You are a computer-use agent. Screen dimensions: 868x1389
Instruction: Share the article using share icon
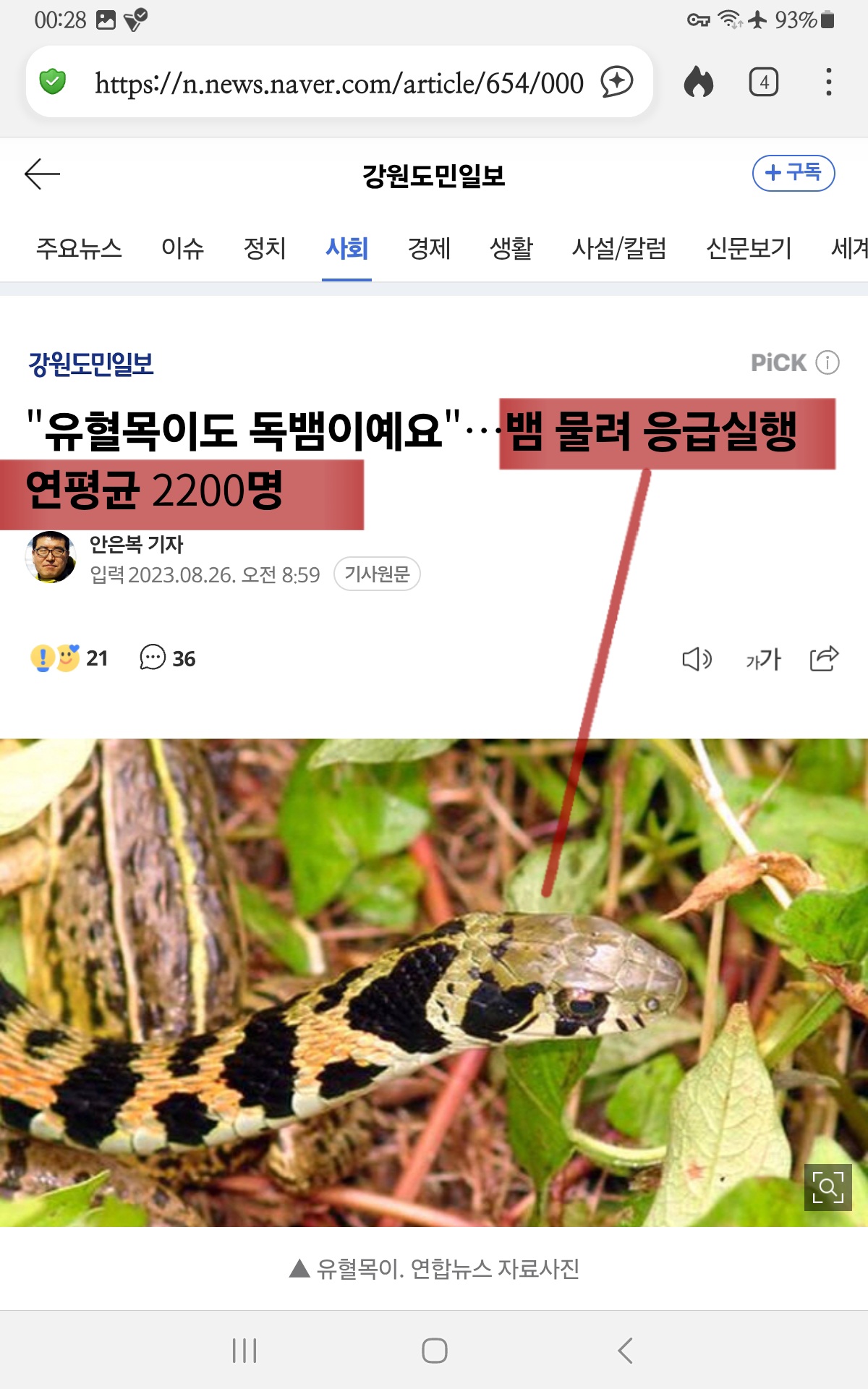(825, 658)
